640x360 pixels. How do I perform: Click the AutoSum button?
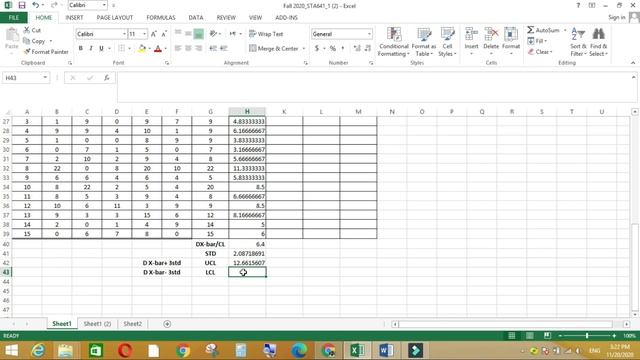[x=543, y=30]
